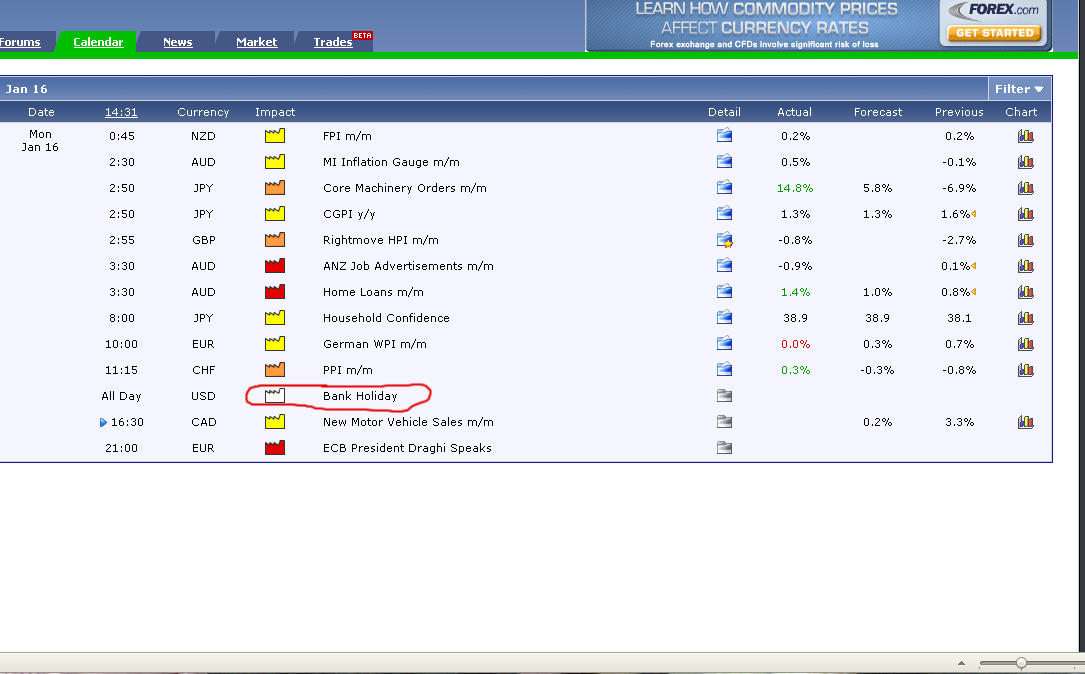1085x674 pixels.
Task: Go to the Market tab
Action: pyautogui.click(x=257, y=42)
